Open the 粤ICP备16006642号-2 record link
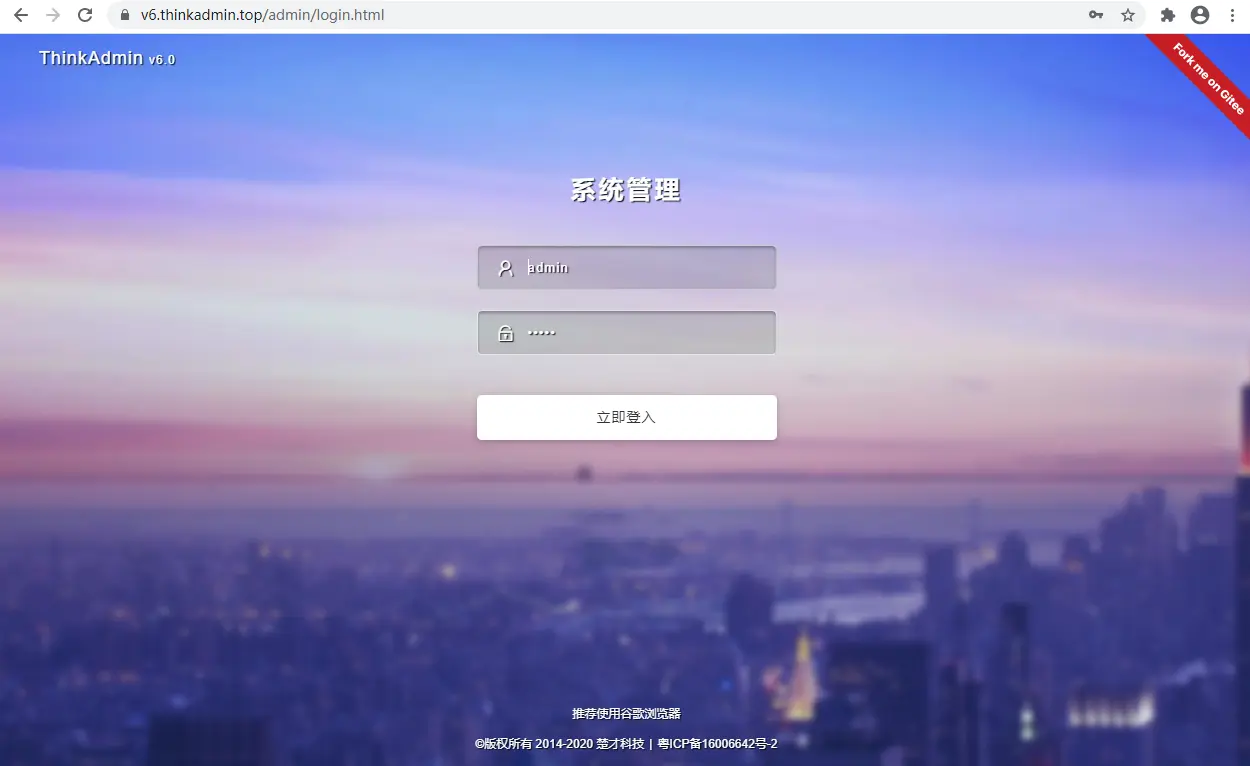 (x=717, y=744)
